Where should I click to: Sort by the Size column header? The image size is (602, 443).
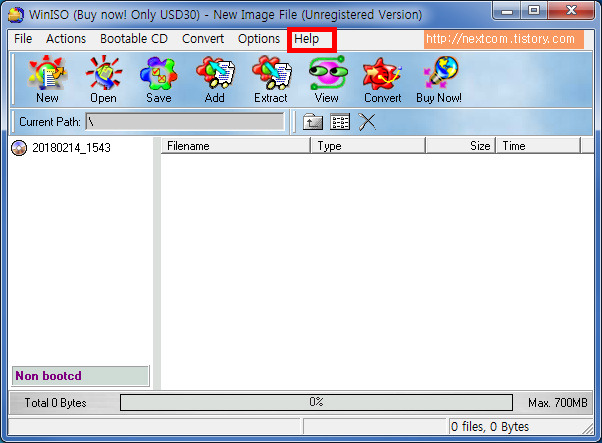click(x=461, y=146)
